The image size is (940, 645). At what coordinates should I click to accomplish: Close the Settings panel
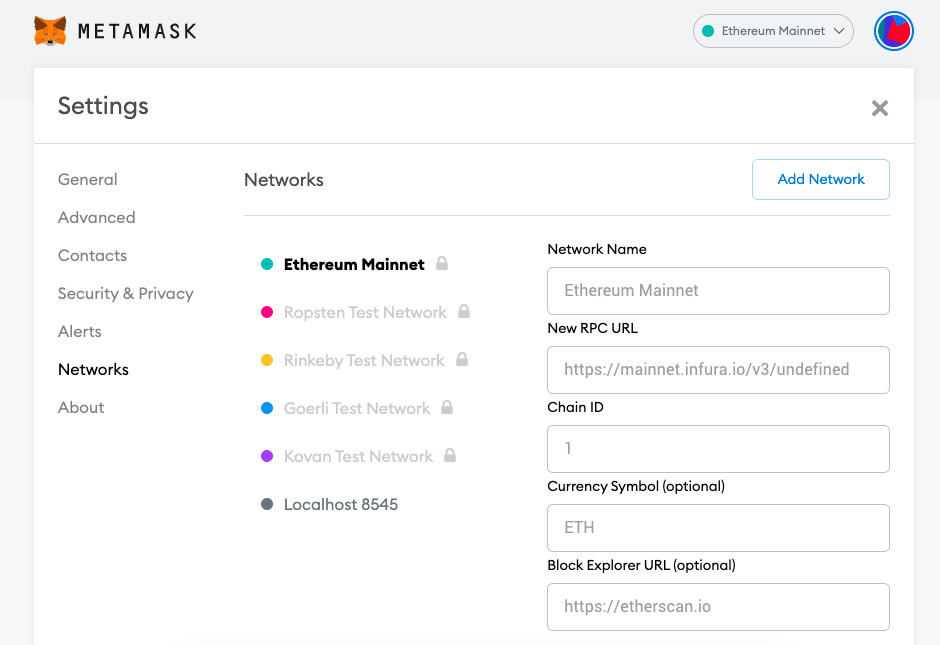pyautogui.click(x=879, y=108)
